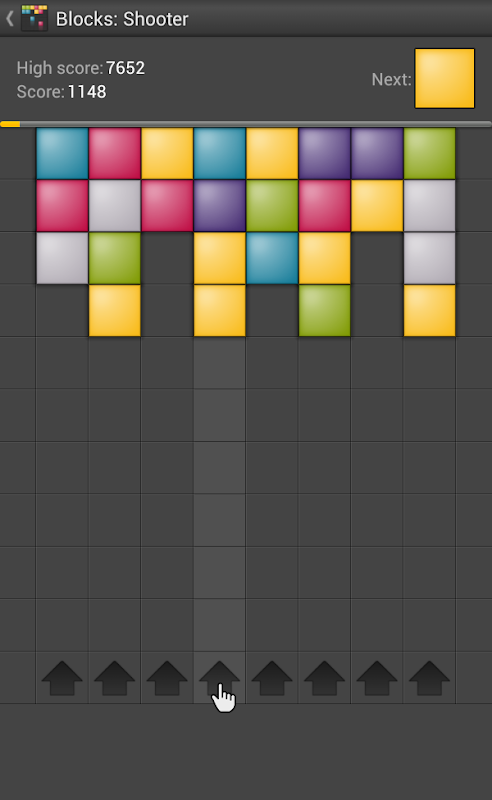Tap the bottom yellow block in second column

[114, 311]
